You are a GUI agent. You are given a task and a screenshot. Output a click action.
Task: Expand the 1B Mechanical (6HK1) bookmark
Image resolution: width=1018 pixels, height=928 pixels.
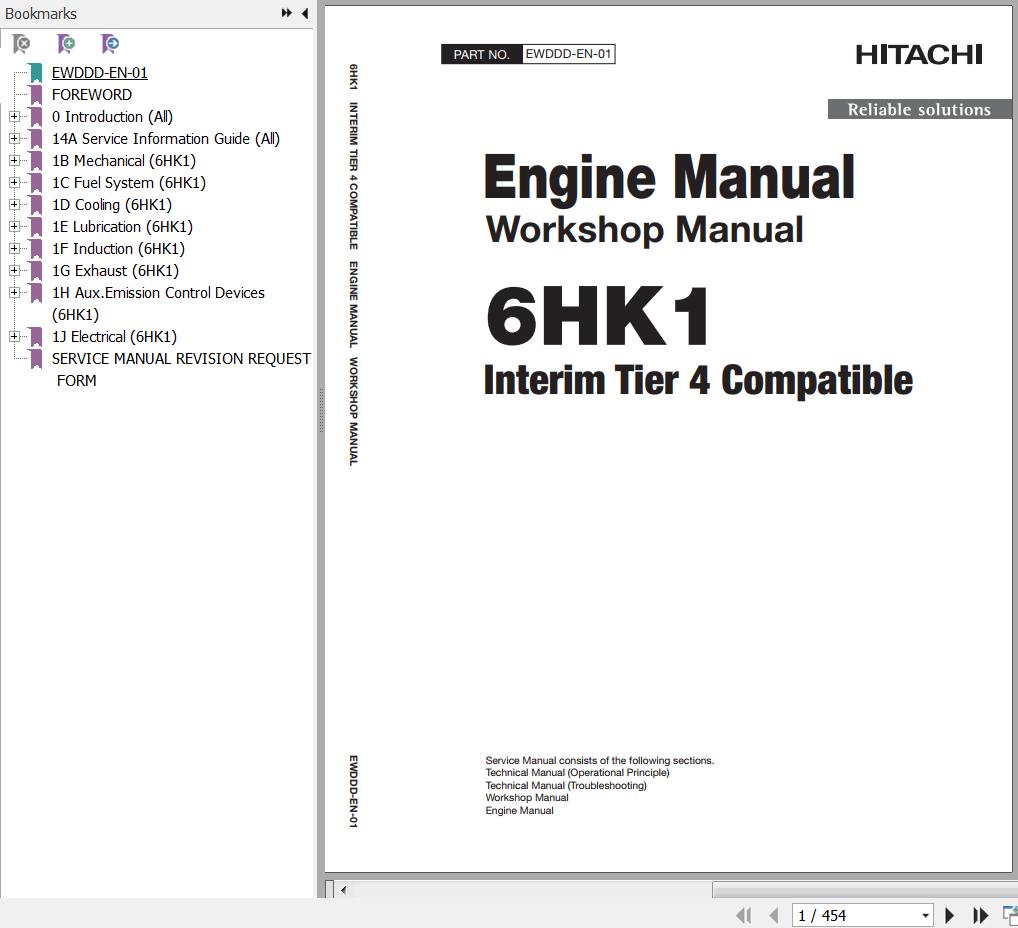tap(14, 161)
